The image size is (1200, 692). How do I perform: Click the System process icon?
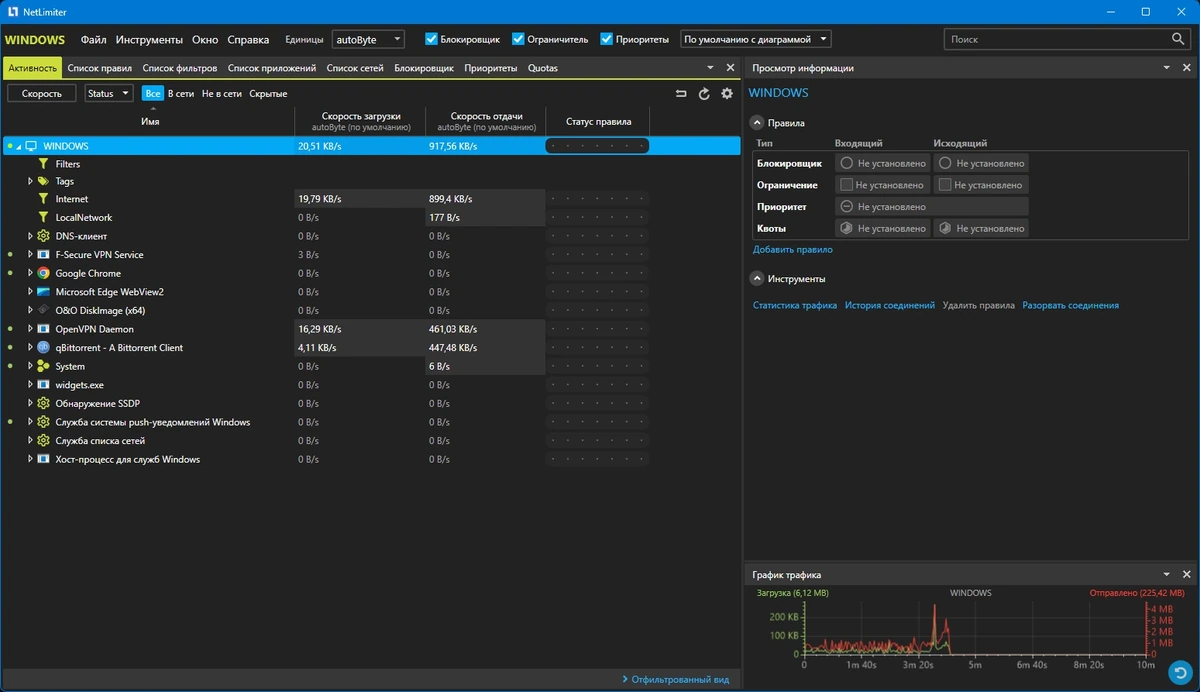43,367
